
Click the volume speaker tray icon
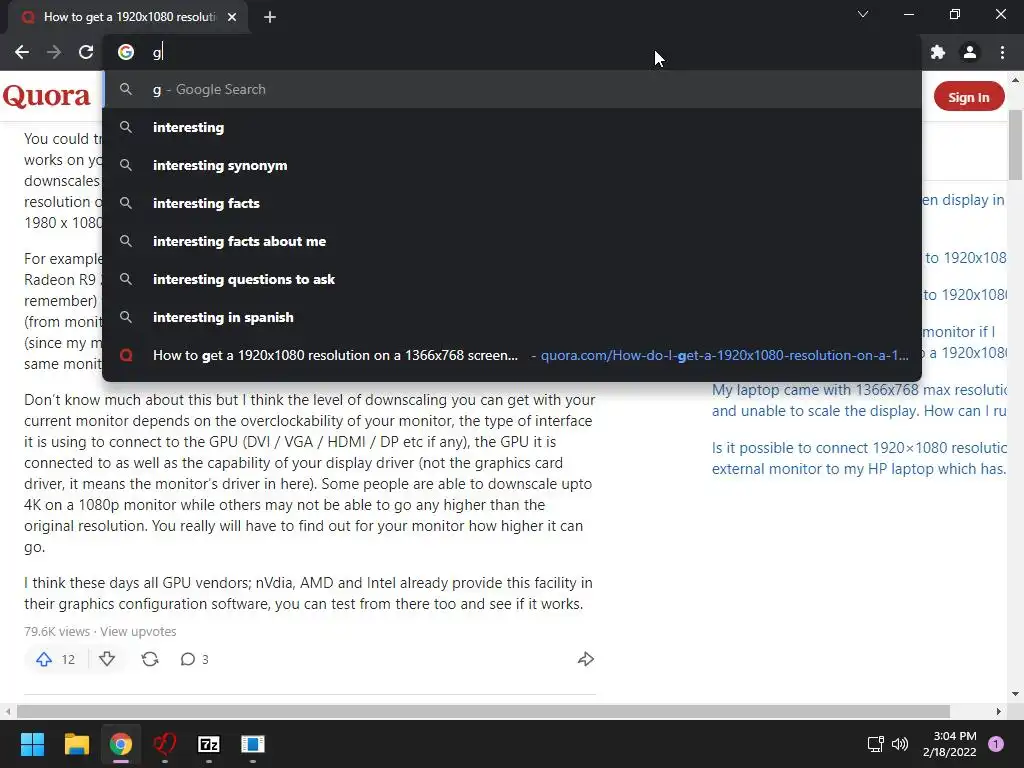(900, 744)
